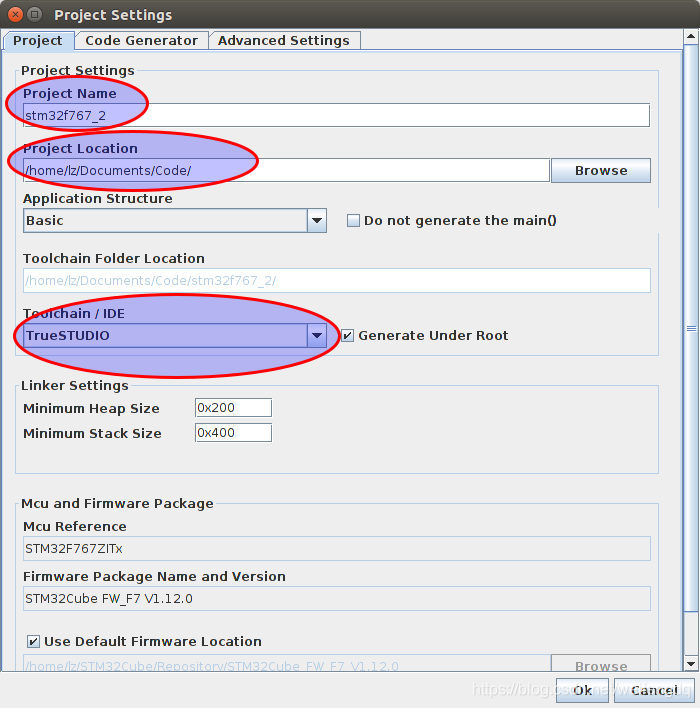This screenshot has height=708, width=700.
Task: Click the vertical scrollbar thumb
Action: point(691,328)
